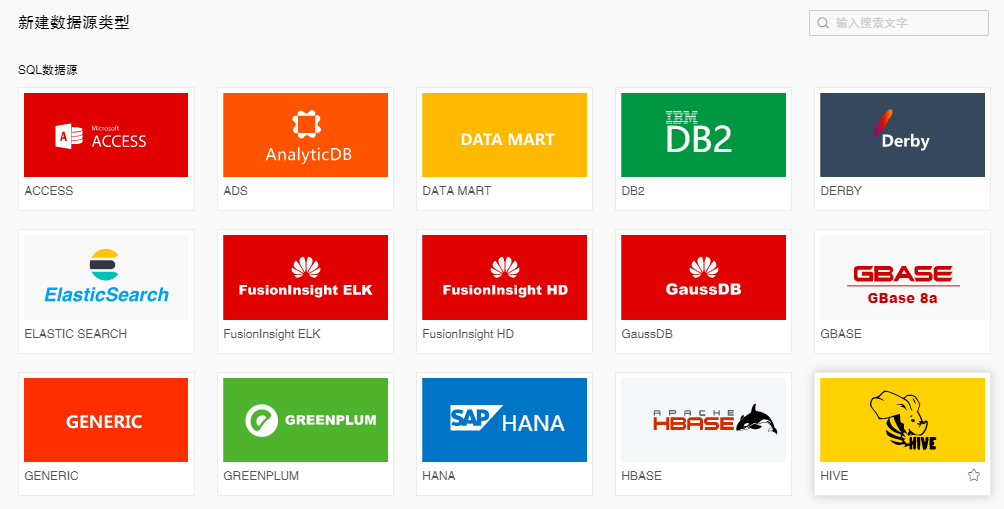Favorite HIVE with the star icon
Screen dimensions: 1004x509
point(974,475)
